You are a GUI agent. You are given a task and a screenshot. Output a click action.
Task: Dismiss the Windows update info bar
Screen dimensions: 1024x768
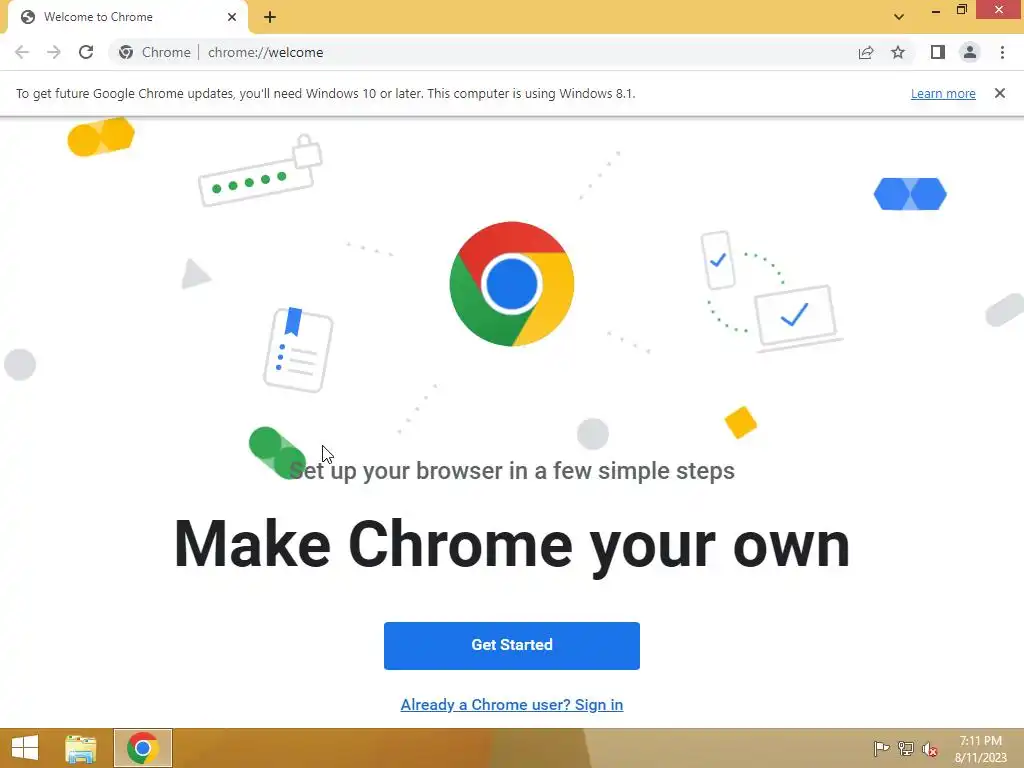point(1000,93)
